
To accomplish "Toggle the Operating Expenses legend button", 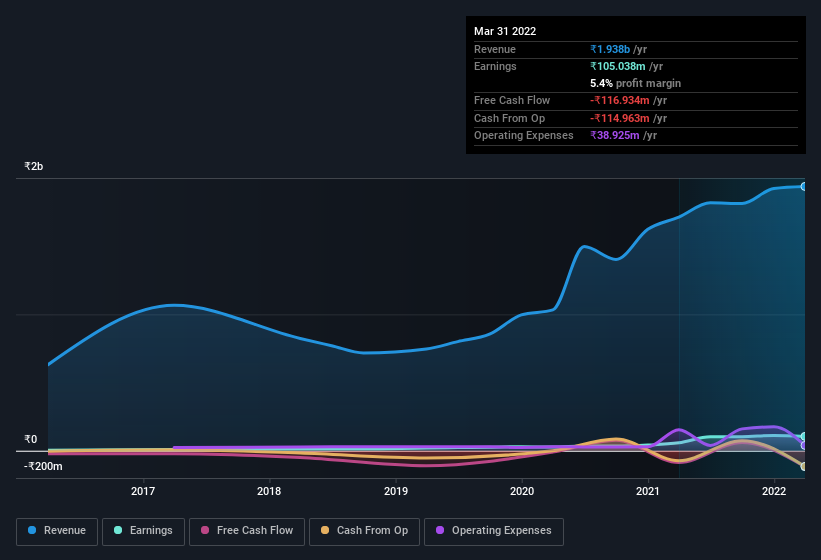I will (x=494, y=531).
